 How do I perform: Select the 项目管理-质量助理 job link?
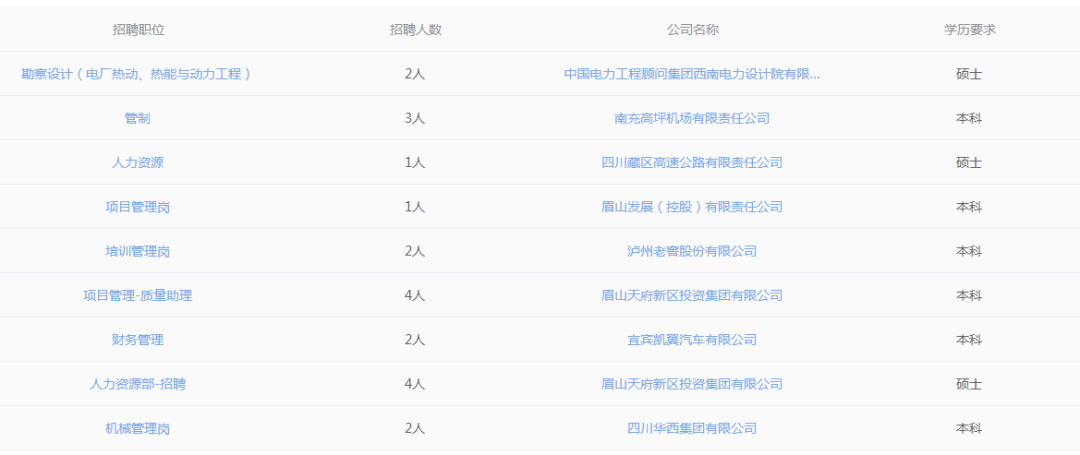(x=137, y=295)
